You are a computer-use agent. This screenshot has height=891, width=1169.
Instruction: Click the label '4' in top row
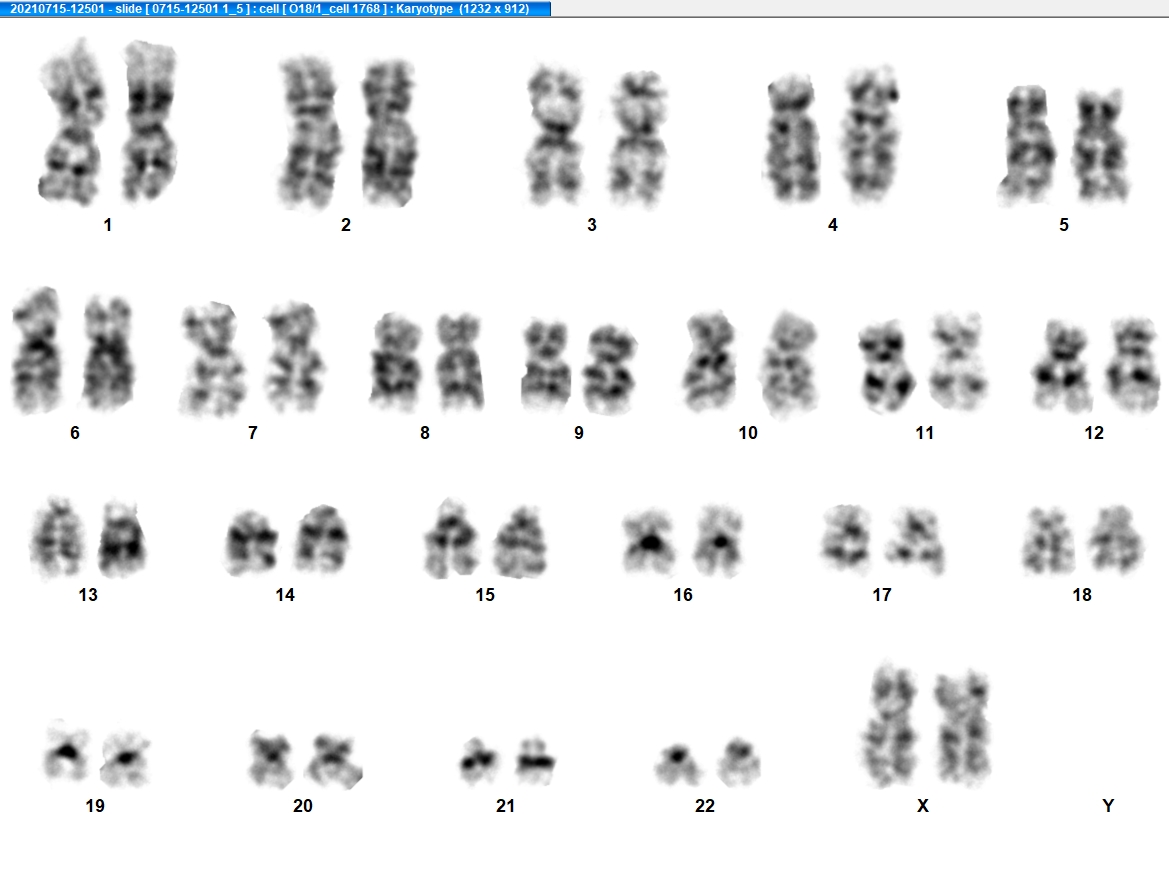(x=833, y=224)
